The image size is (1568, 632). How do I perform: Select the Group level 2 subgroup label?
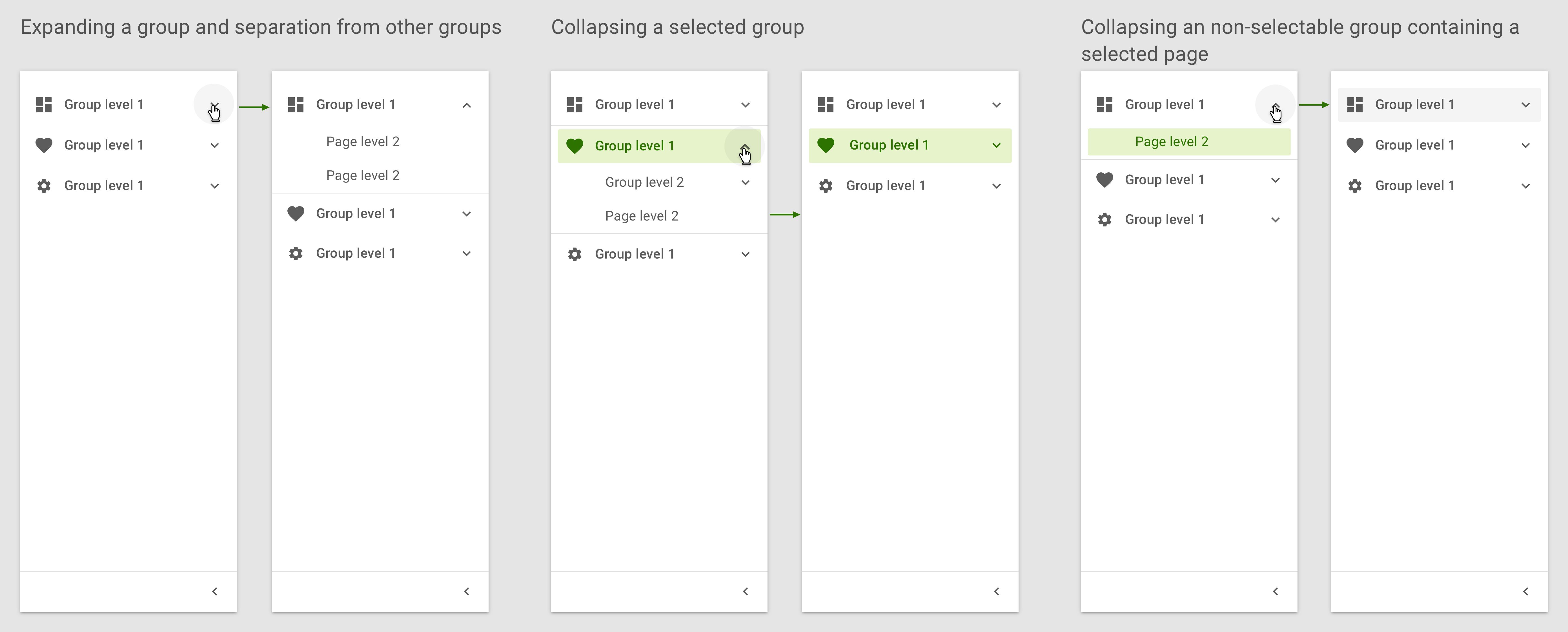click(644, 183)
